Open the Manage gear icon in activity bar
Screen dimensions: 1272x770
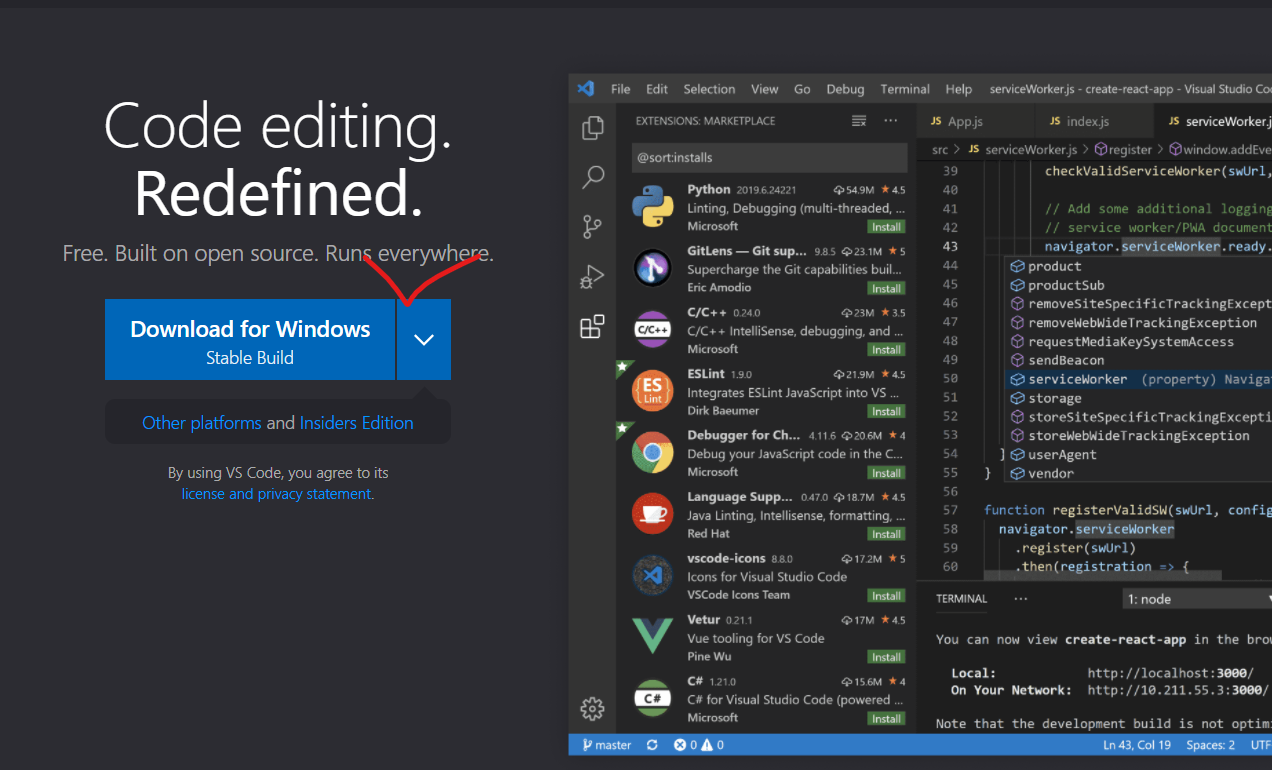point(593,708)
